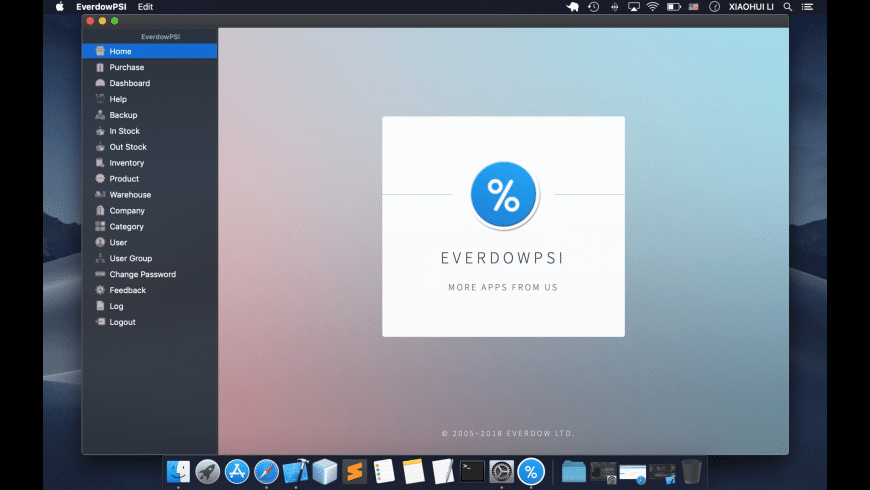Open the Log document icon

point(100,306)
